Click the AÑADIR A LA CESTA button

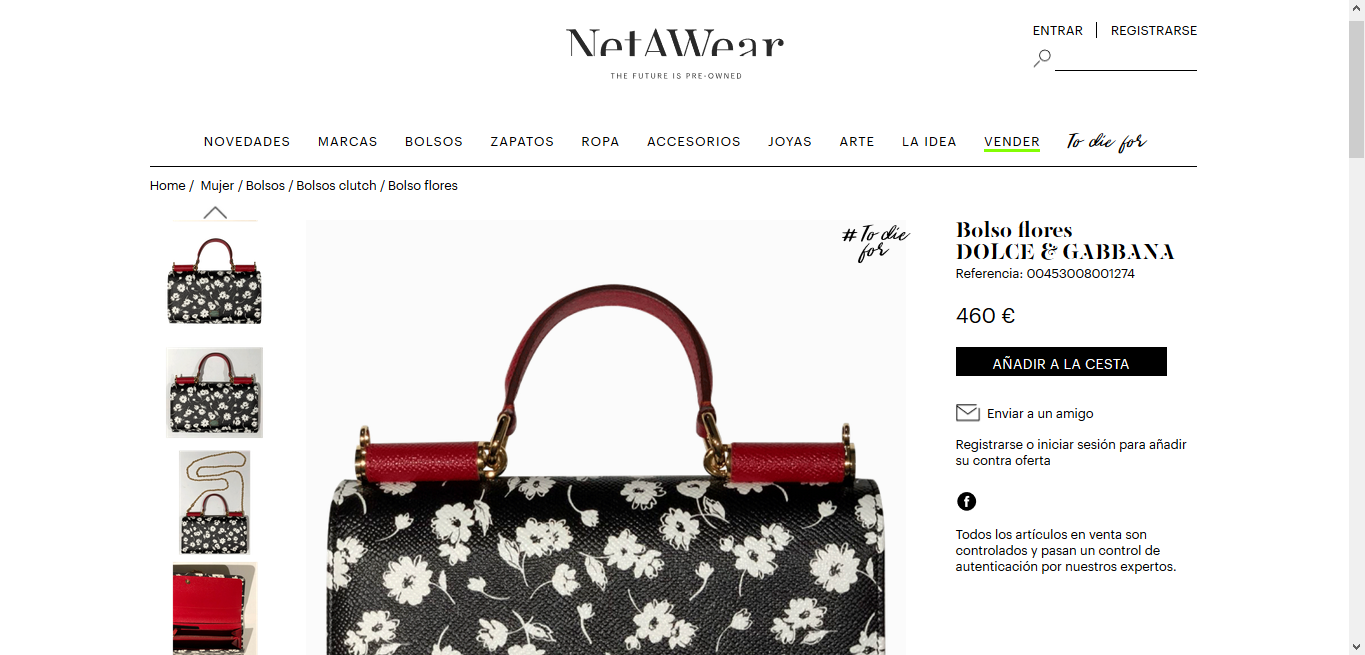(1061, 362)
